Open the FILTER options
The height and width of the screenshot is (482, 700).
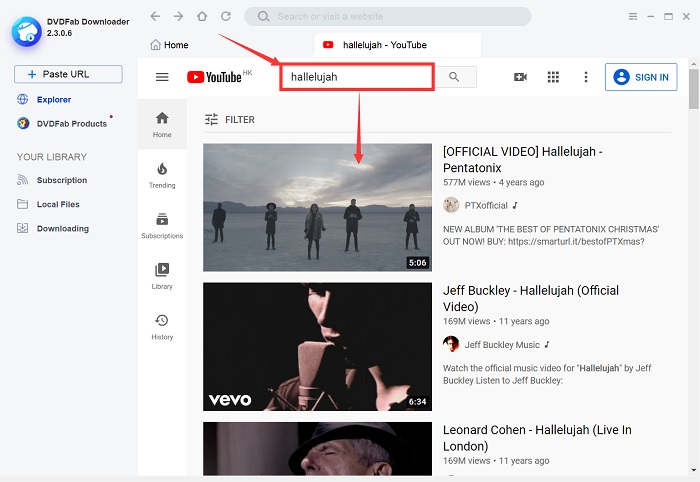[x=229, y=120]
